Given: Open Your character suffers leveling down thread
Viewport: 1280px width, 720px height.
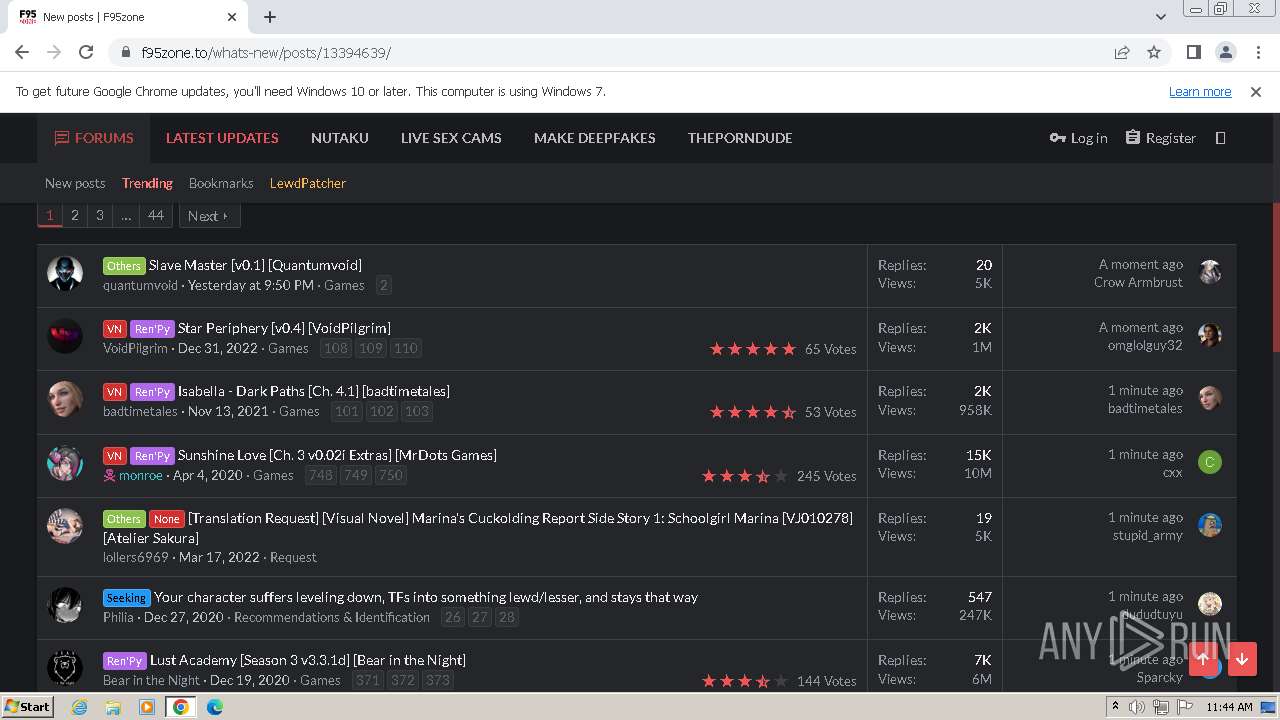Looking at the screenshot, I should (x=426, y=597).
